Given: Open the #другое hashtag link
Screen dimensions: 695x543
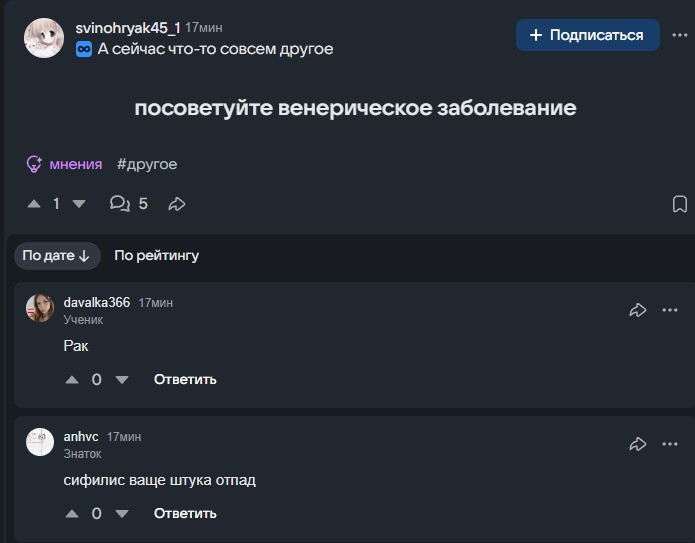Looking at the screenshot, I should (147, 164).
